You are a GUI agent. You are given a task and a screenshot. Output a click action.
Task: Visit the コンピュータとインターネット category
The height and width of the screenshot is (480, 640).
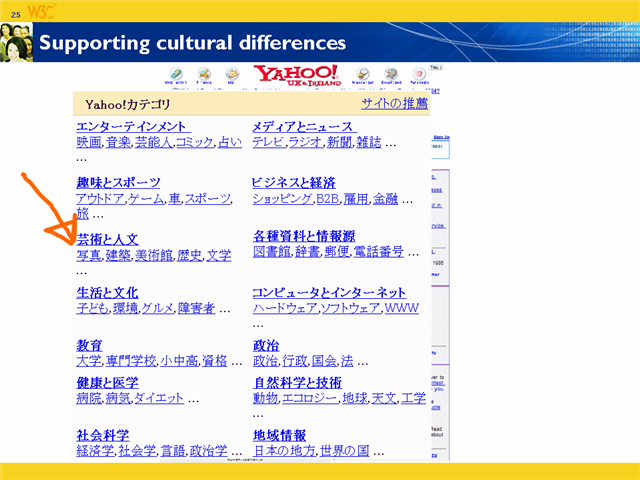tap(329, 293)
